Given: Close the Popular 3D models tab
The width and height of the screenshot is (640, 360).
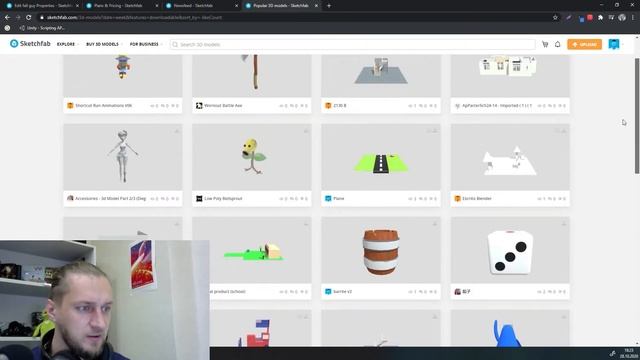Looking at the screenshot, I should (x=316, y=6).
